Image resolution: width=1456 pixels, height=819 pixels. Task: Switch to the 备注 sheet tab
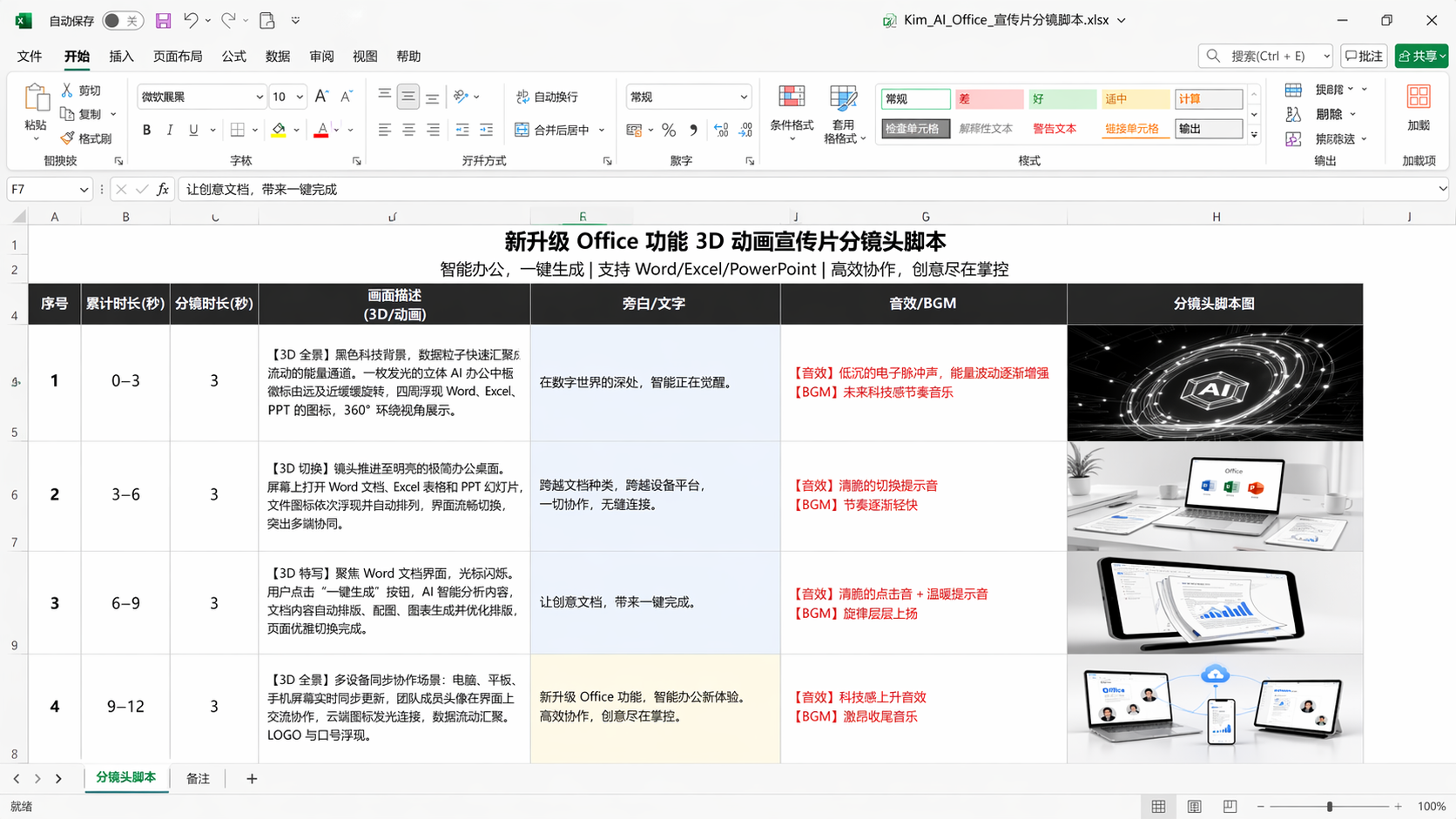coord(199,778)
